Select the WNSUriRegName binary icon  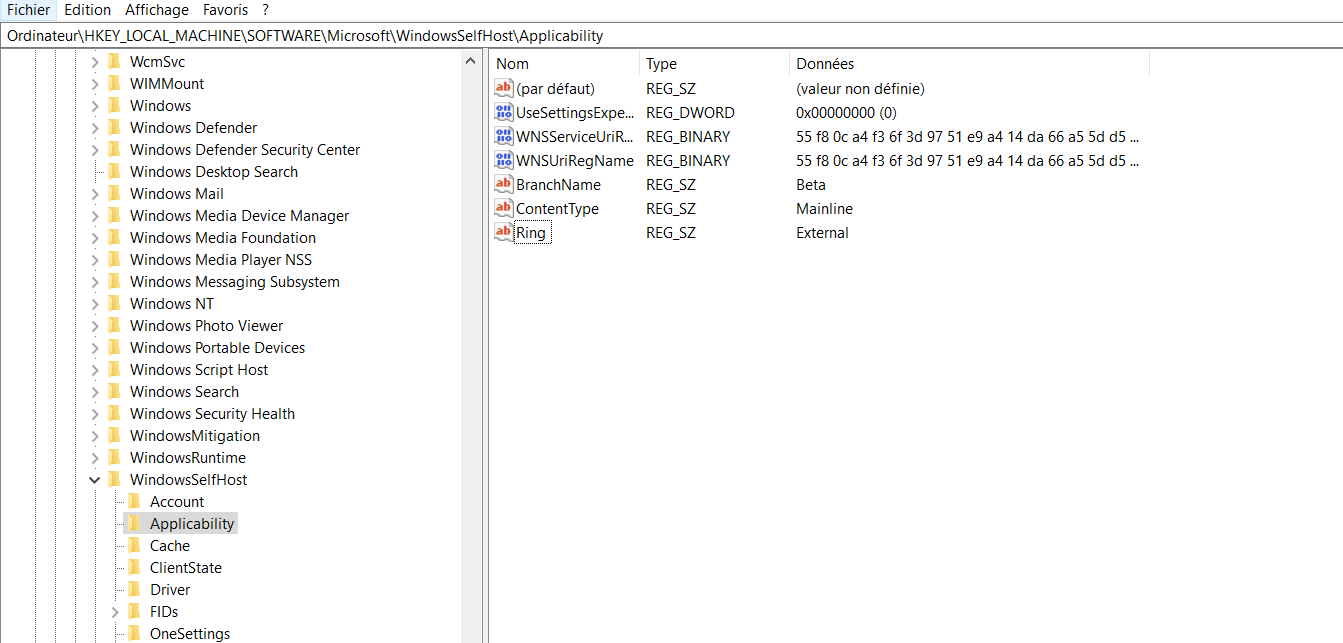pos(503,160)
